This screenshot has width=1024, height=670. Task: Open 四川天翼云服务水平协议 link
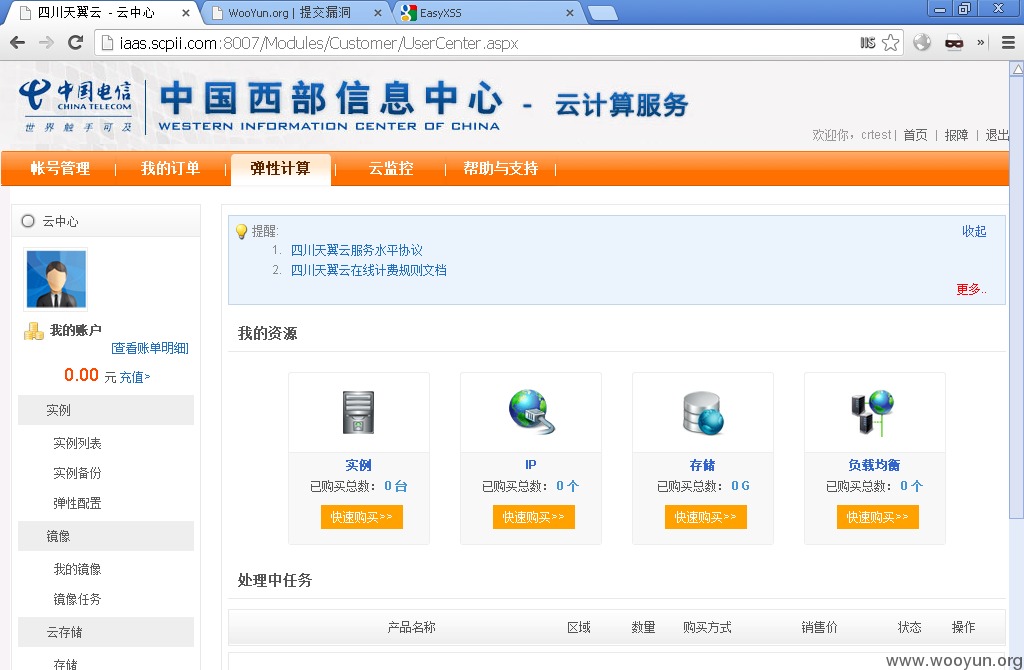[x=357, y=250]
